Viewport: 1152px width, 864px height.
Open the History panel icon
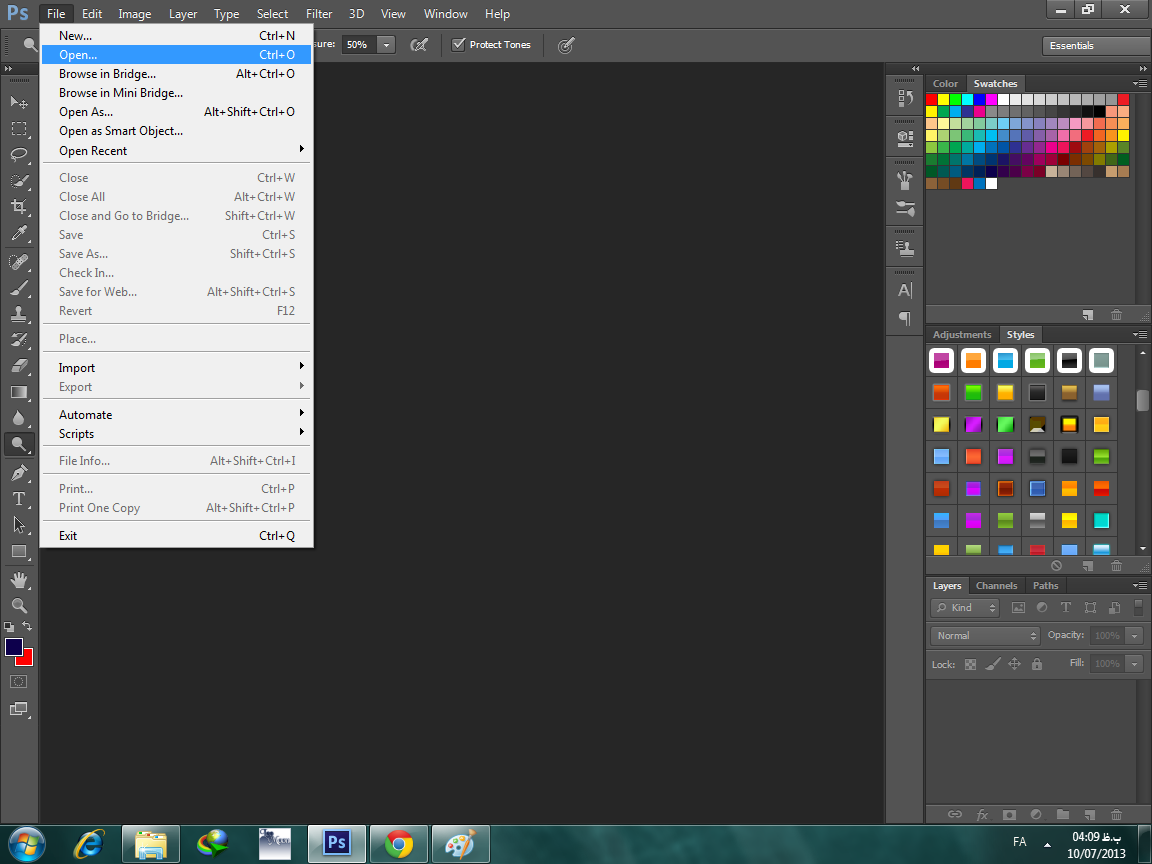pyautogui.click(x=904, y=98)
